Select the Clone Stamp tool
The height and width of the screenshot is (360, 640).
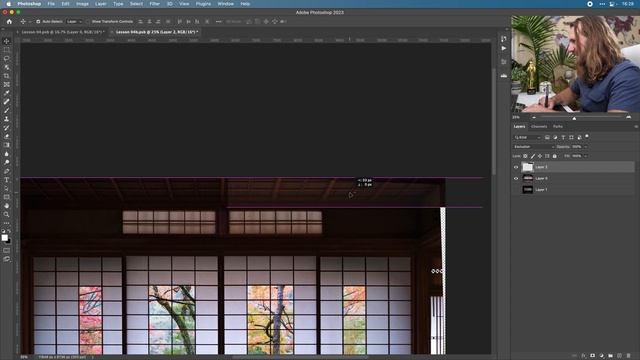pyautogui.click(x=7, y=119)
